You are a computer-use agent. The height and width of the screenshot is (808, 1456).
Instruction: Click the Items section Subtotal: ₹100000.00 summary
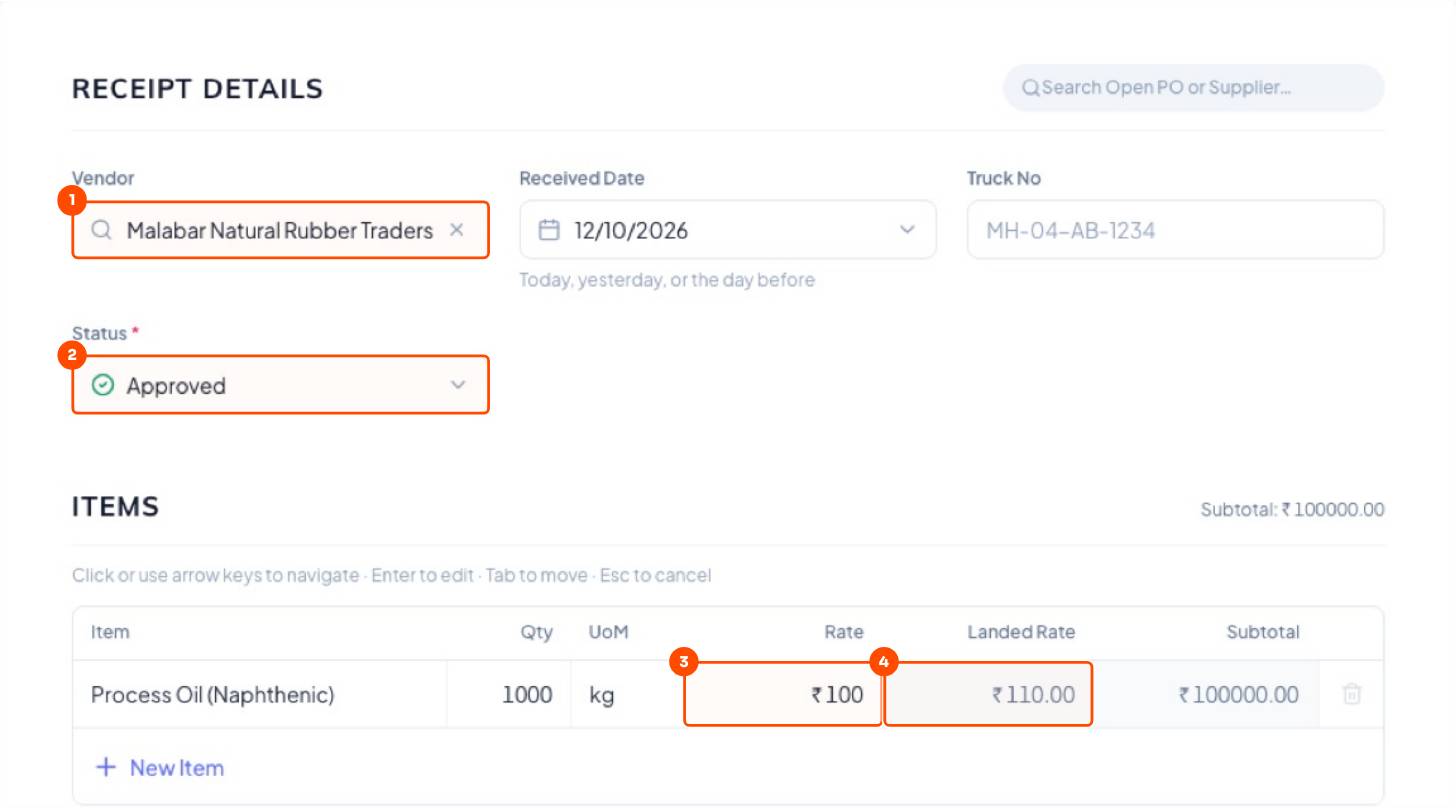(x=1292, y=510)
